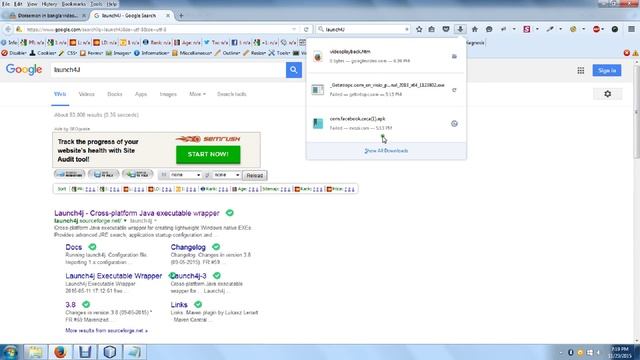Viewport: 640px width, 360px height.
Task: Open the Launch4j Executable Wrapper sitelink
Action: tap(113, 276)
